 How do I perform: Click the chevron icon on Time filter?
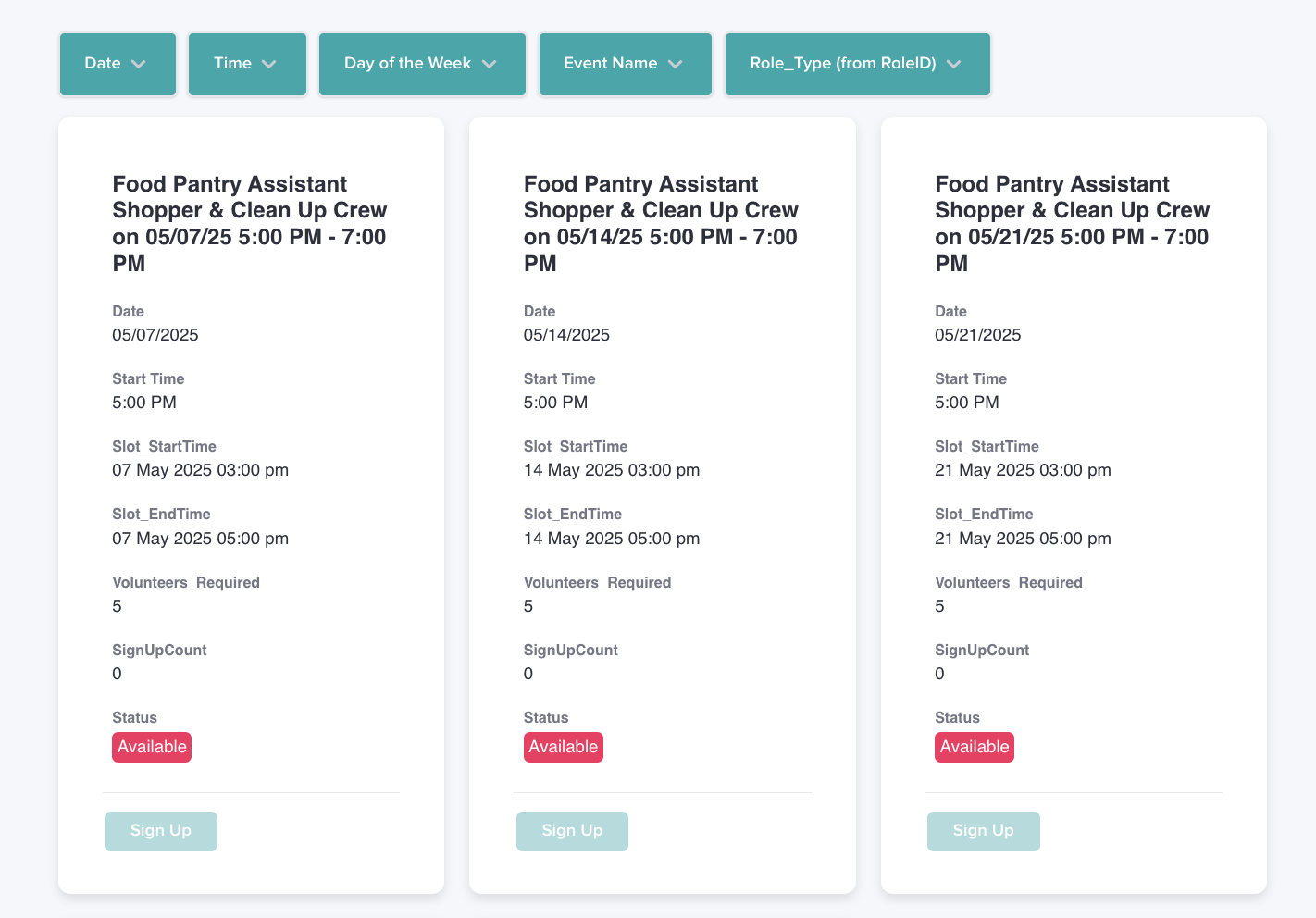269,64
